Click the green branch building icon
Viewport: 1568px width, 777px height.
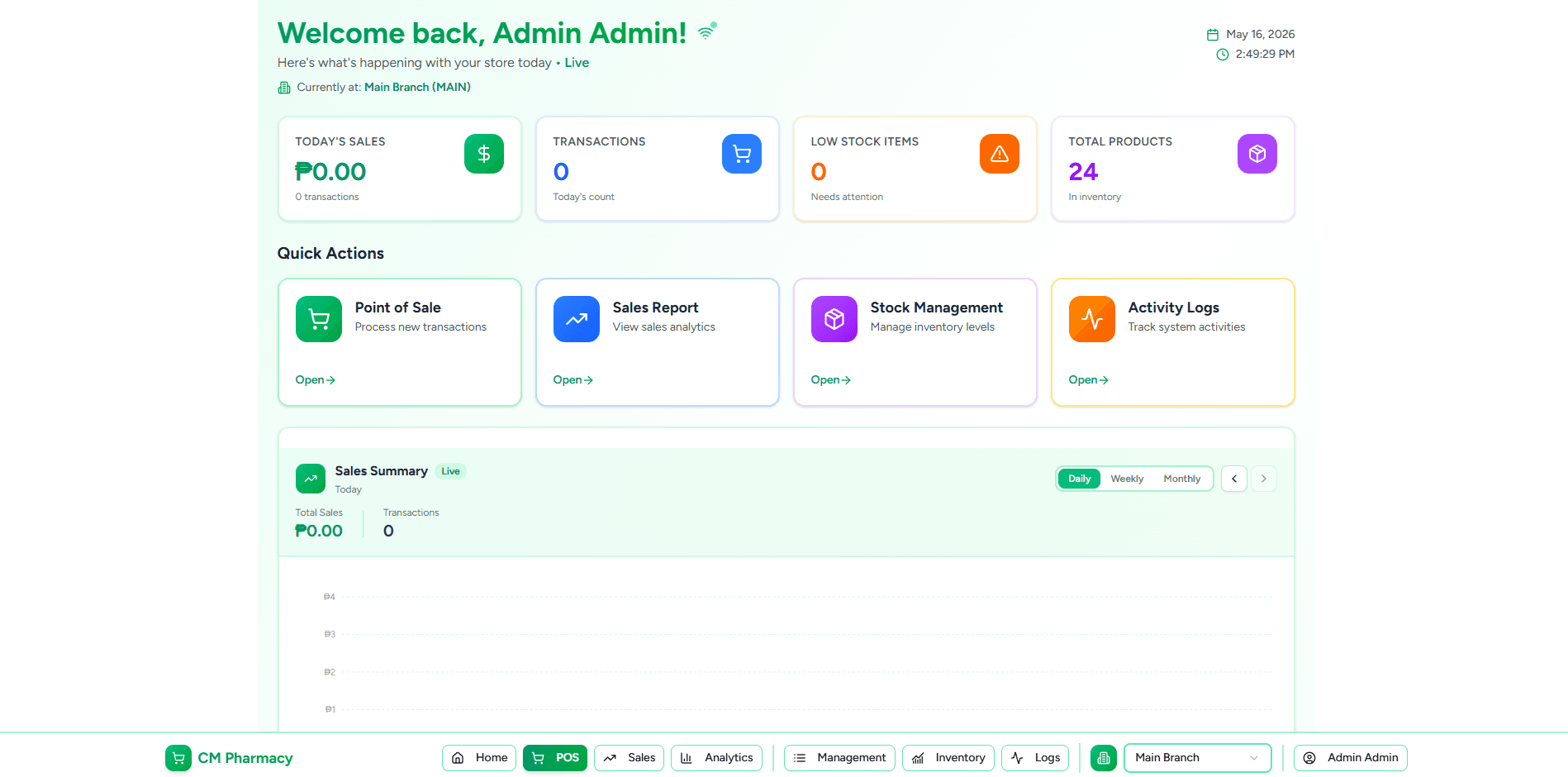click(x=1104, y=758)
